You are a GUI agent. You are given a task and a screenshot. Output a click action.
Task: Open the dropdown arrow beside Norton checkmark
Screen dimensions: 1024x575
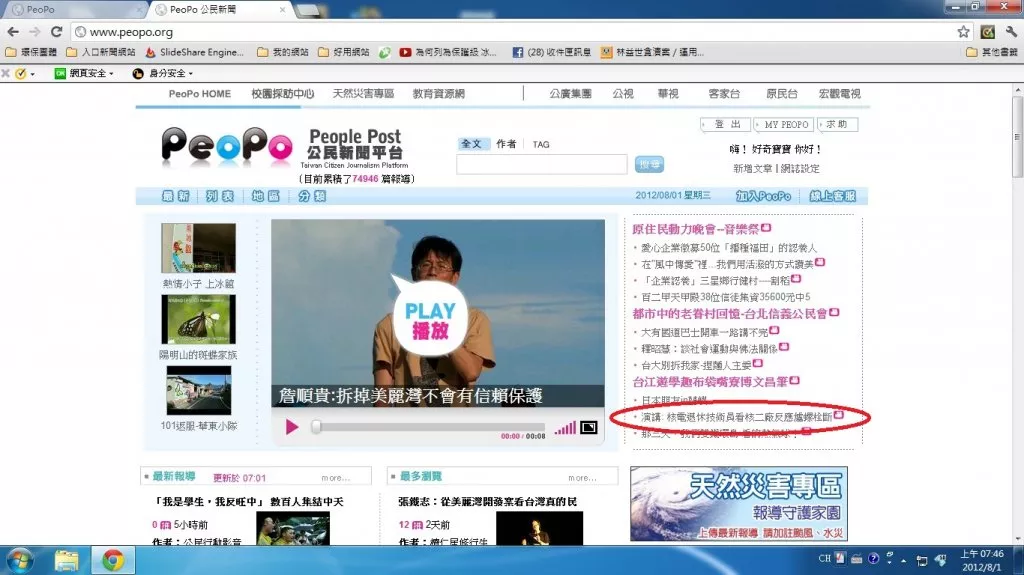click(32, 74)
